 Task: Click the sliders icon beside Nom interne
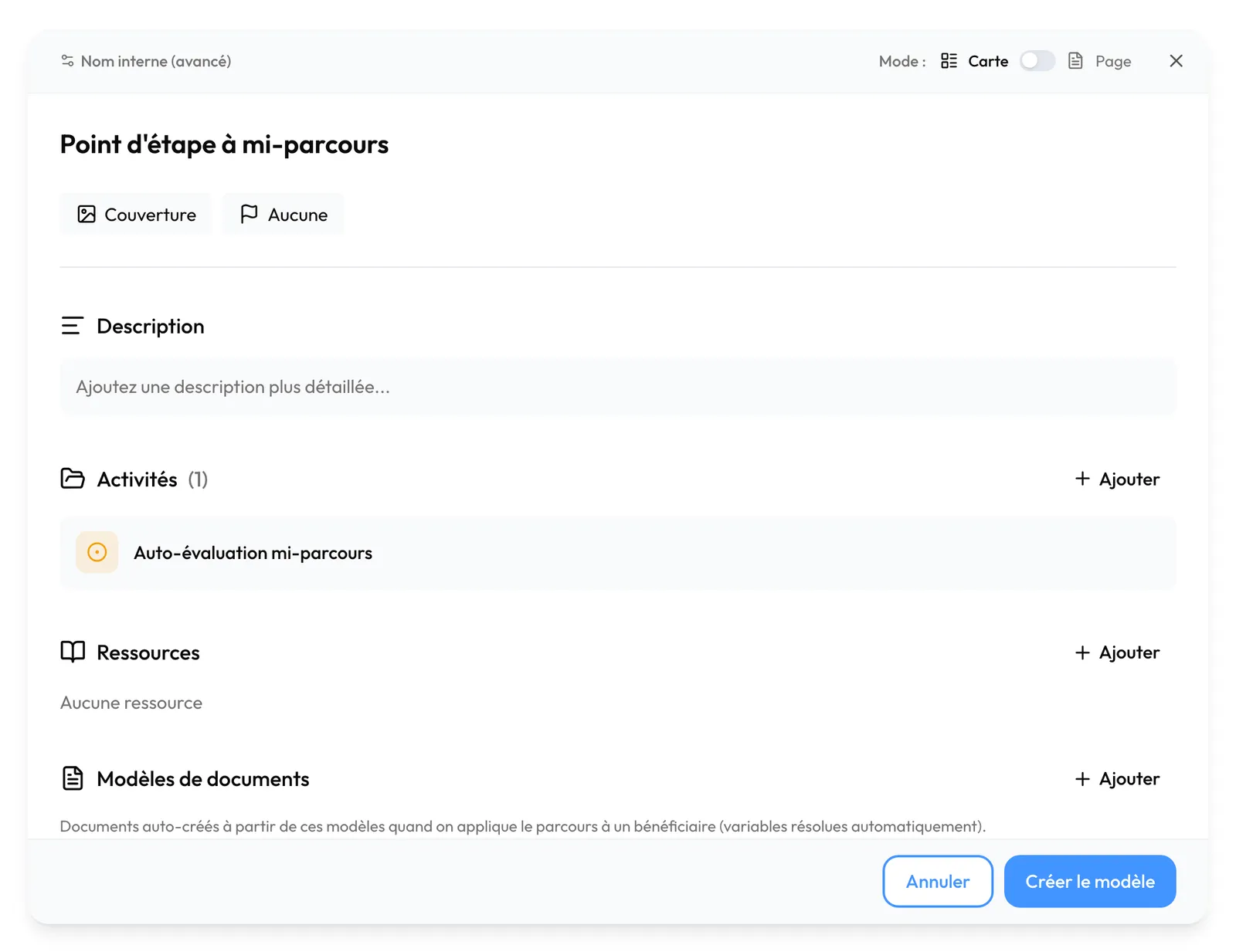tap(67, 61)
